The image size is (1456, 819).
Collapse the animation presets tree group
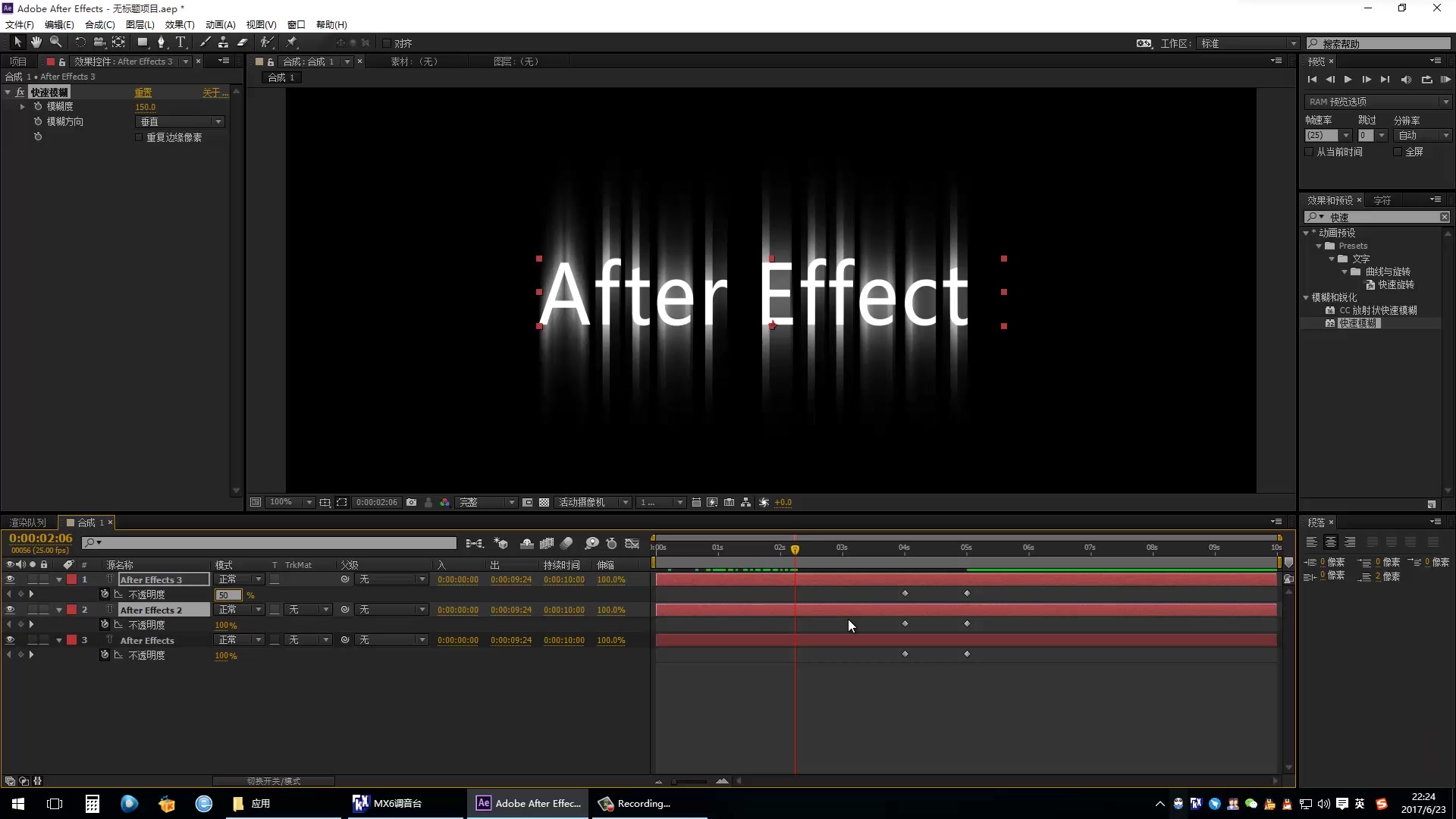tap(1307, 233)
